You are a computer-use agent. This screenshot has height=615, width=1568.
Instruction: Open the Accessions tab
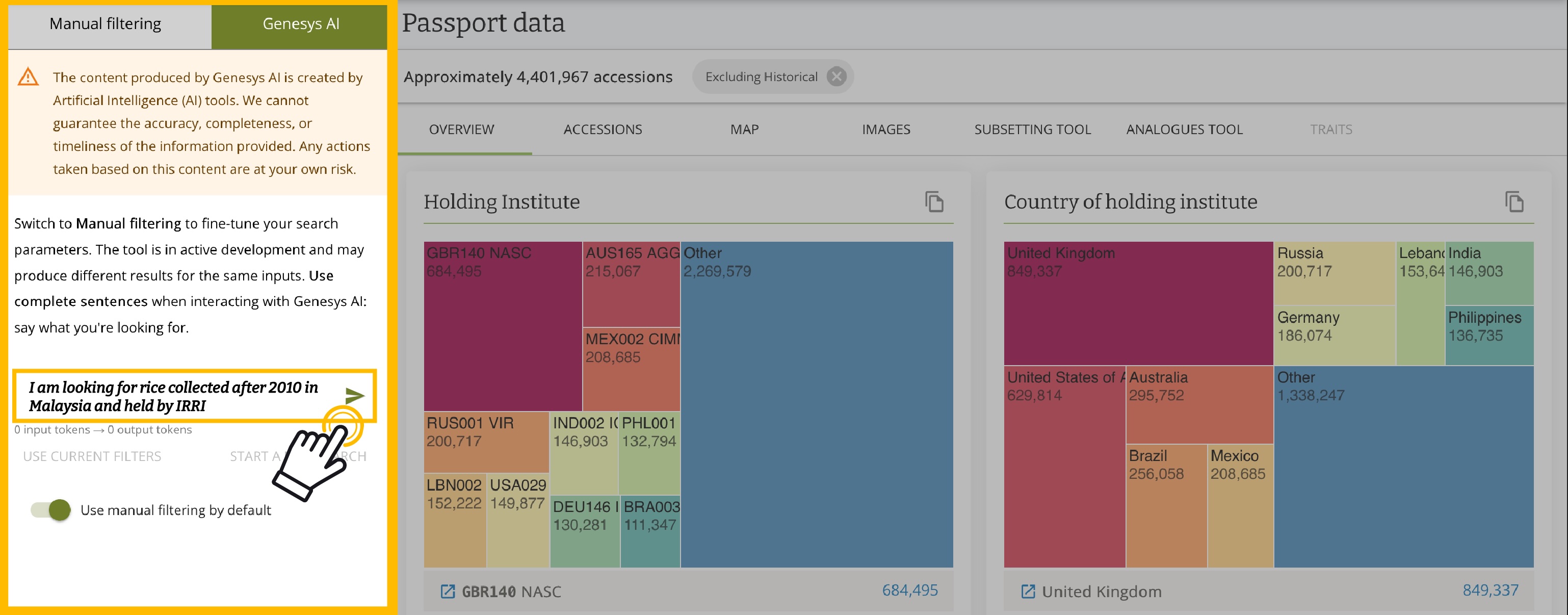pos(603,130)
